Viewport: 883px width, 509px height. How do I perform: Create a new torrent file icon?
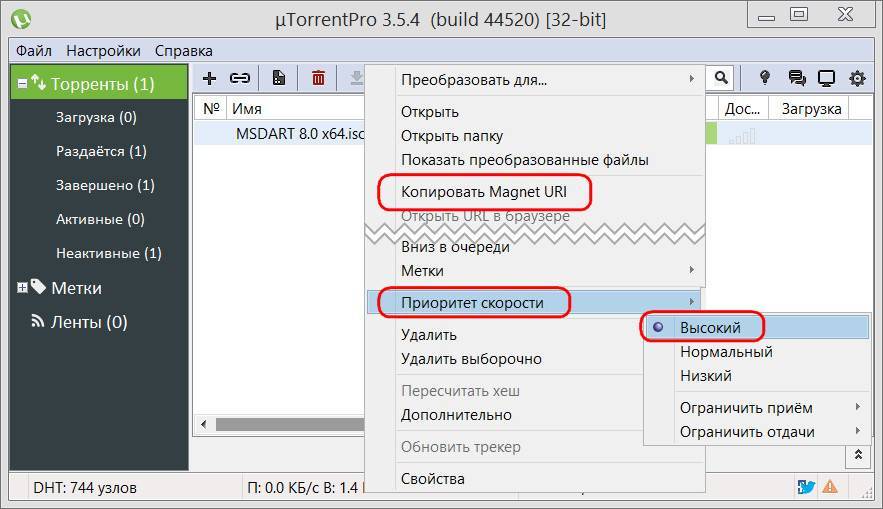279,78
